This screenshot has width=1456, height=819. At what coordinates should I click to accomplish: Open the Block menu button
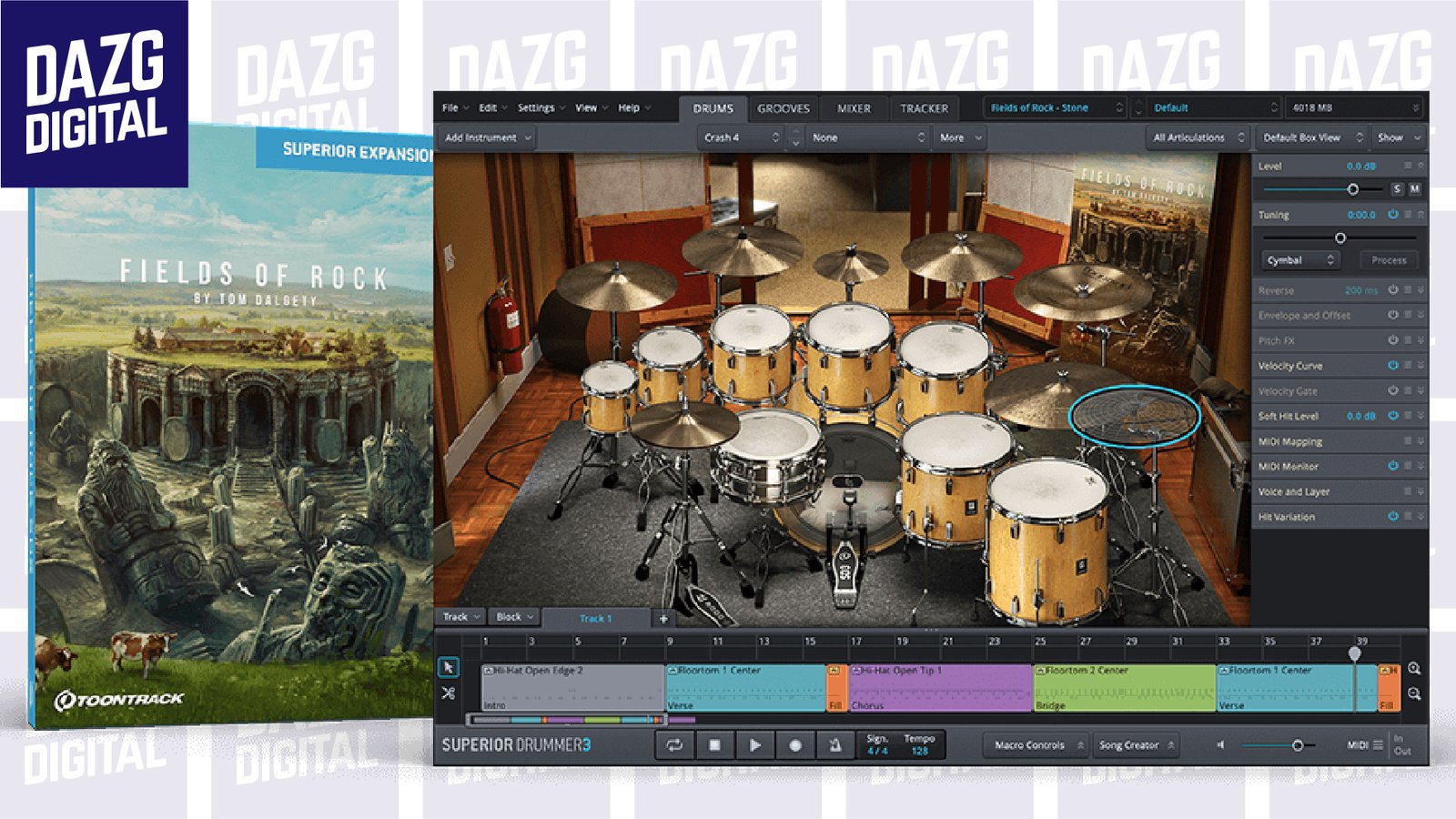[515, 617]
